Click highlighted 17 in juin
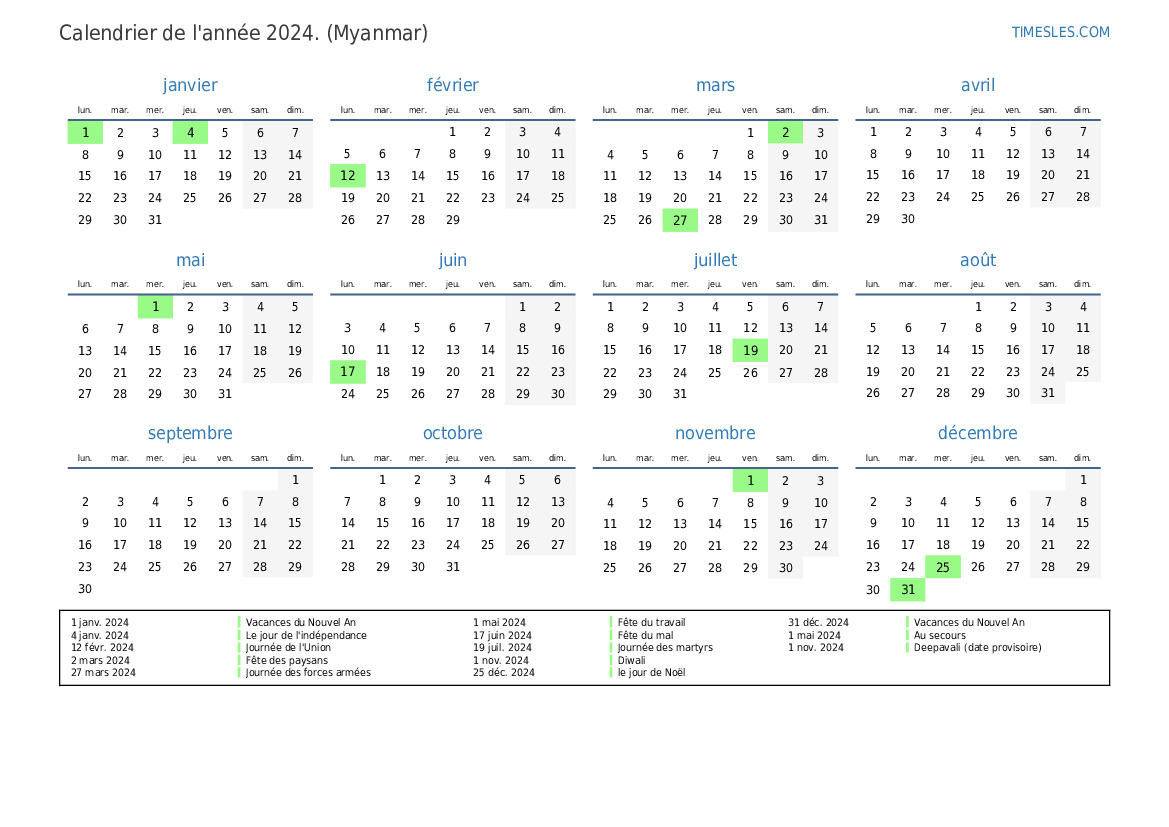Image resolution: width=1169 pixels, height=827 pixels. (347, 372)
